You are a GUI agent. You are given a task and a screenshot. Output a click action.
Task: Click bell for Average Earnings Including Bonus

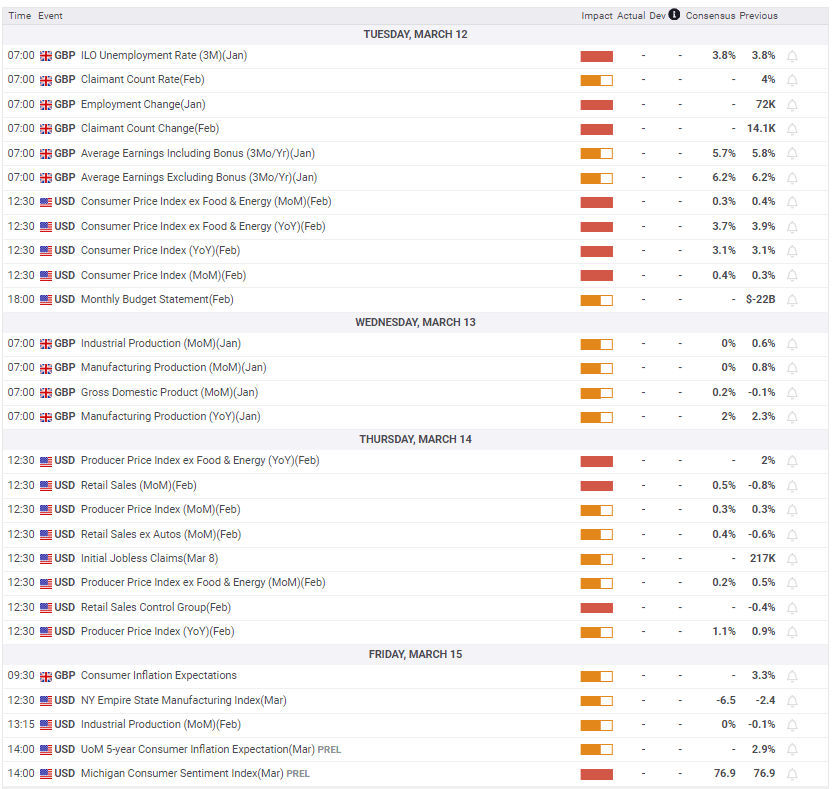(x=792, y=154)
